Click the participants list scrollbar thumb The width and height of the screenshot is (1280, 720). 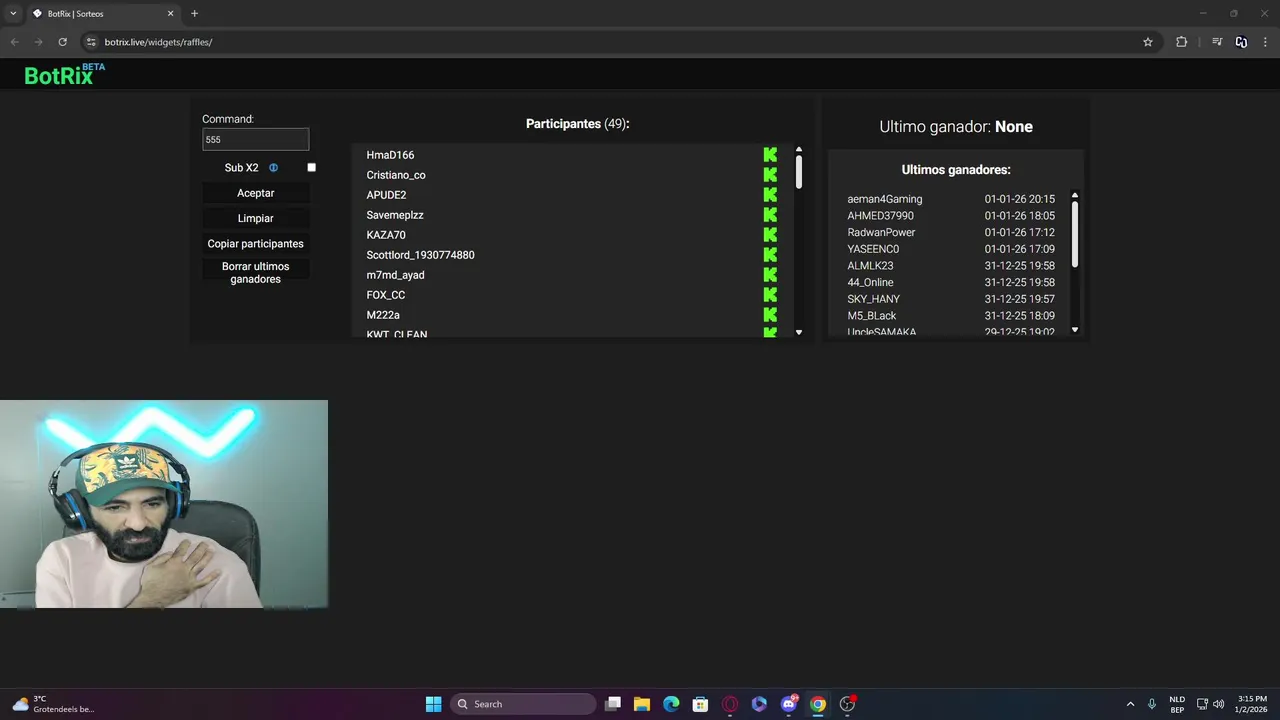pyautogui.click(x=799, y=172)
